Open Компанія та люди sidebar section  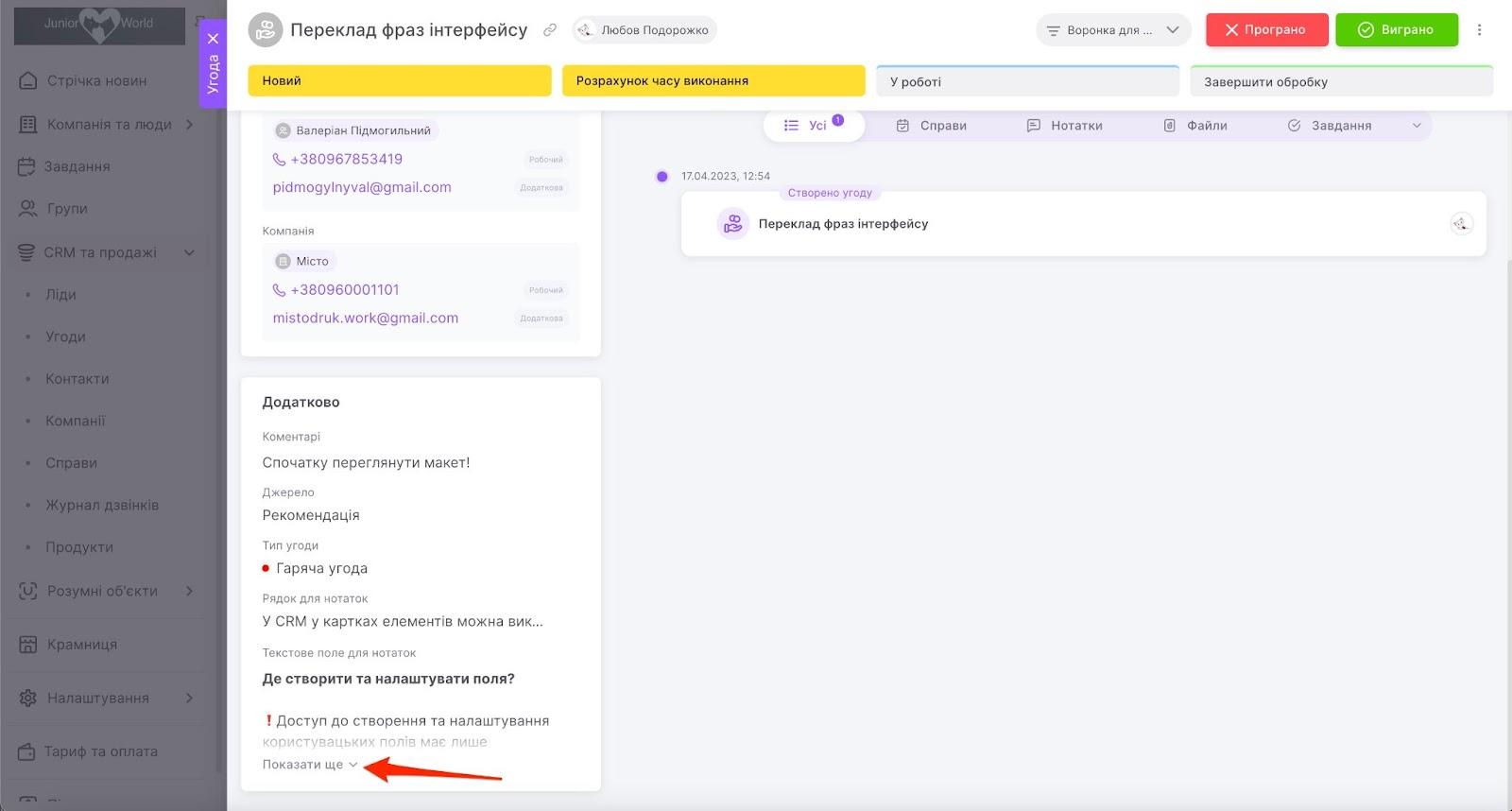click(x=109, y=124)
